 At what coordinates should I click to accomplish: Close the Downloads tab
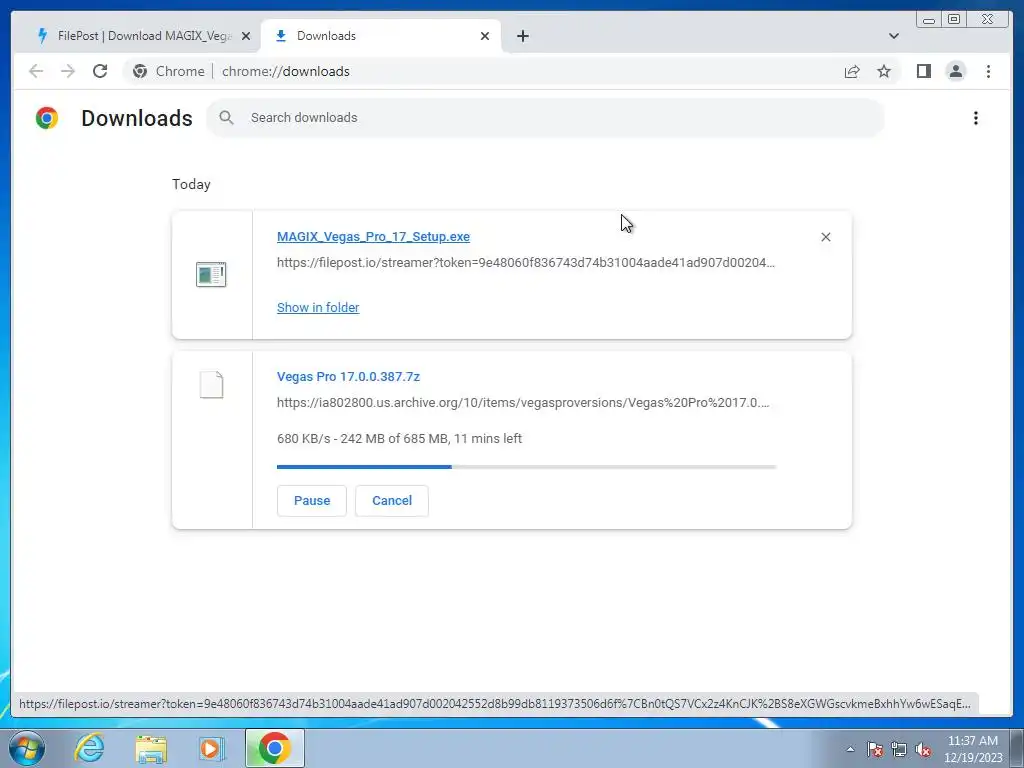tap(485, 36)
